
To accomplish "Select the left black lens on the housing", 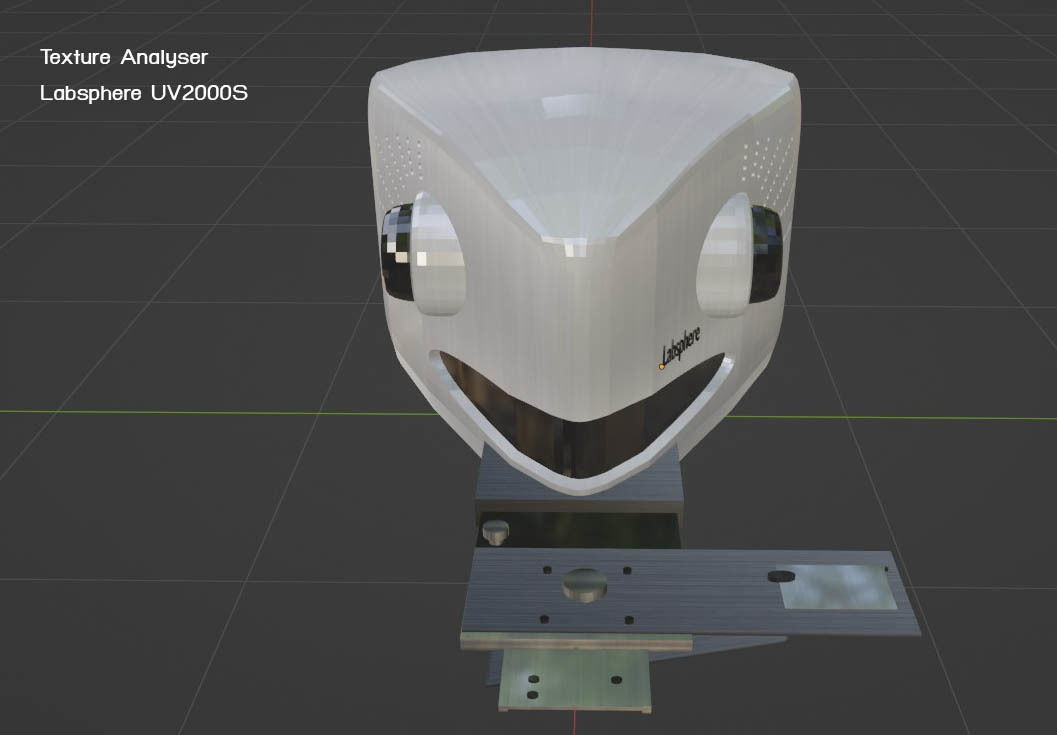I will click(x=398, y=252).
